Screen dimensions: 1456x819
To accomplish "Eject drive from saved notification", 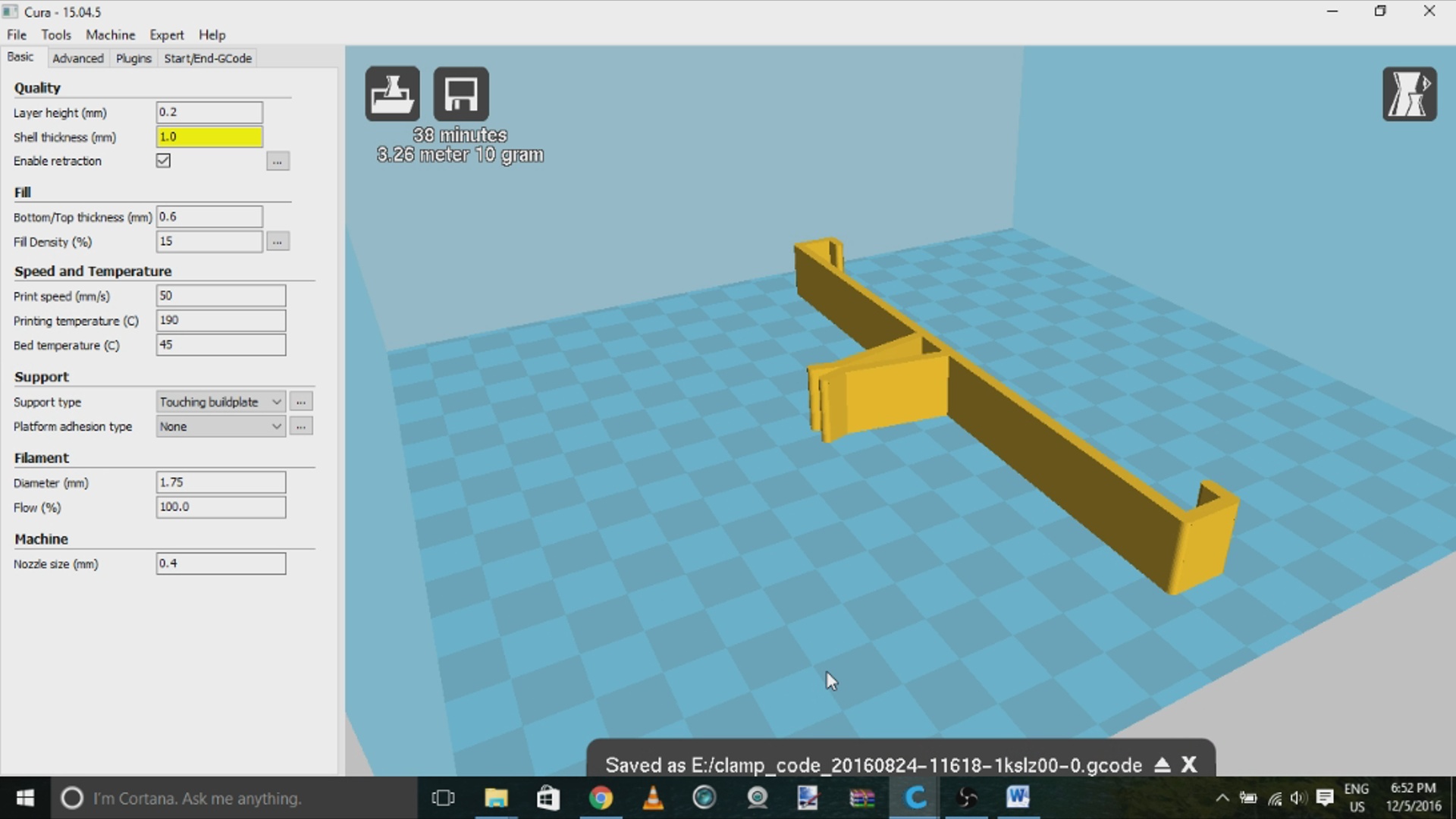I will coord(1162,764).
